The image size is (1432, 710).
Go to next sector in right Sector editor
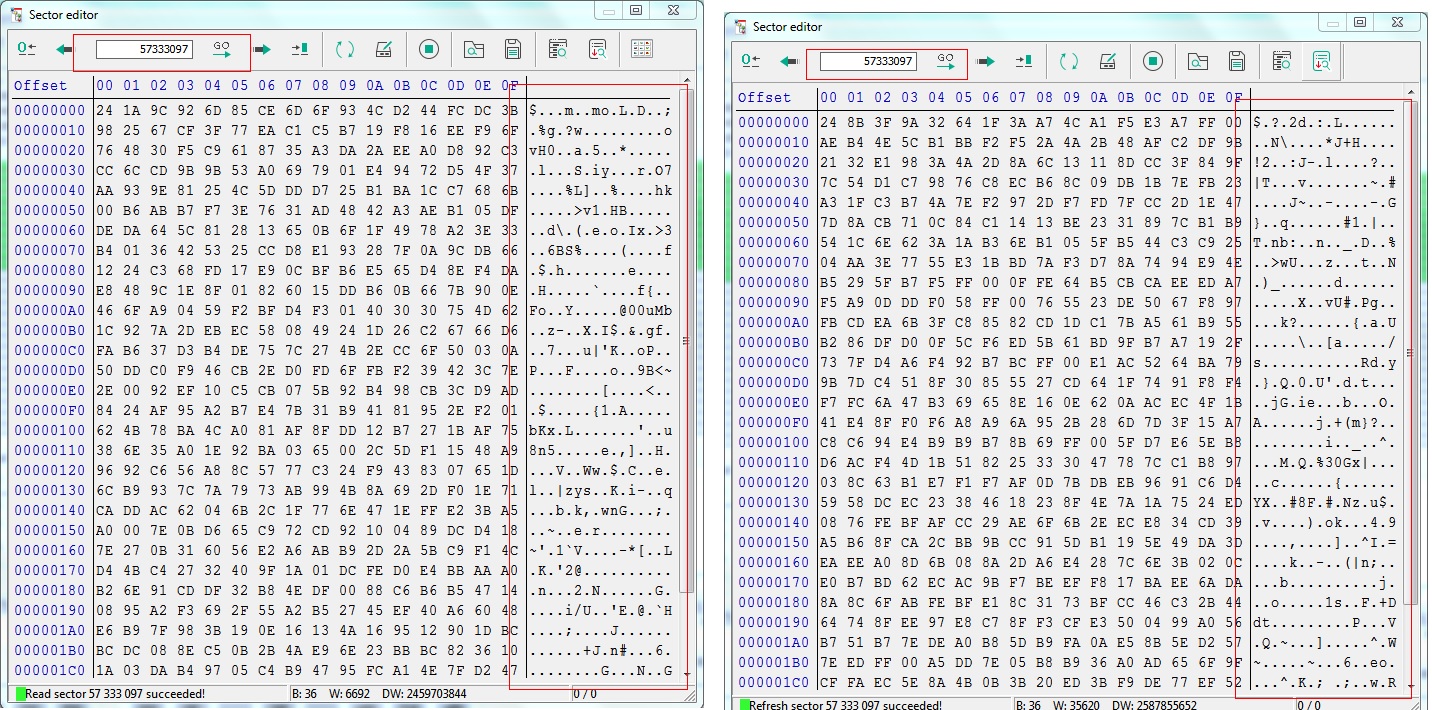(986, 62)
